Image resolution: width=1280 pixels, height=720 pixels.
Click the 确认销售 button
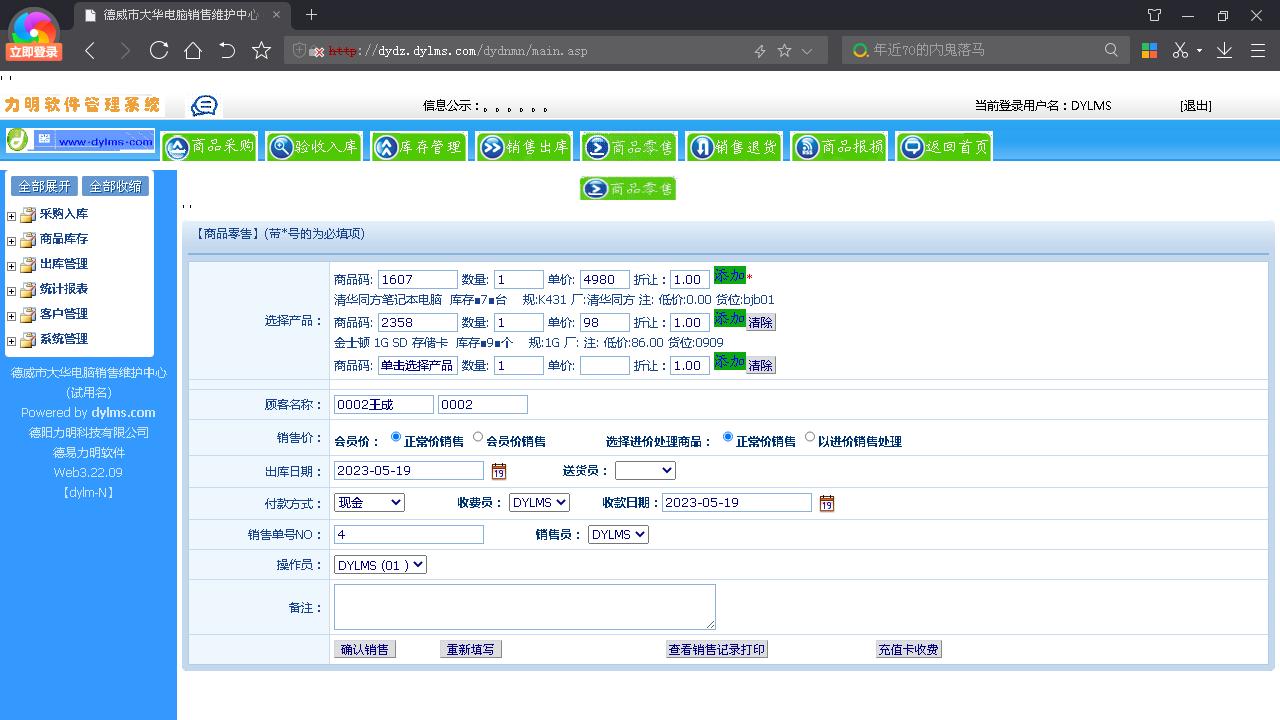(x=364, y=649)
